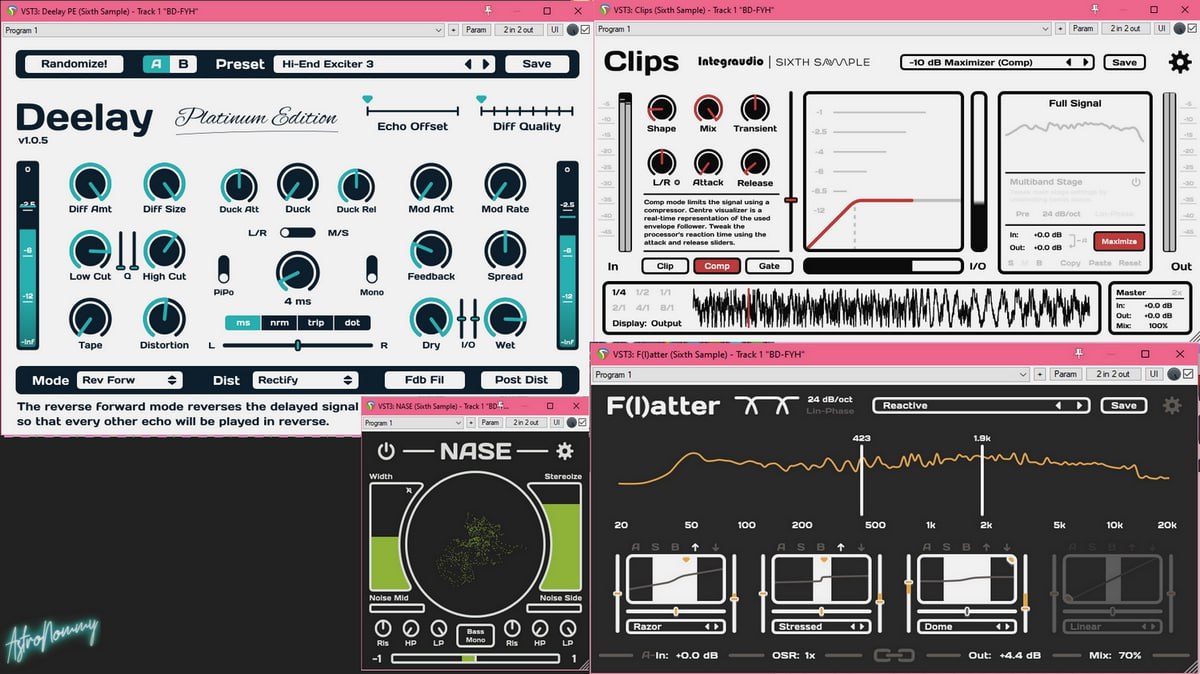This screenshot has width=1200, height=674.
Task: Select the Clips Clip mode tab
Action: point(665,266)
